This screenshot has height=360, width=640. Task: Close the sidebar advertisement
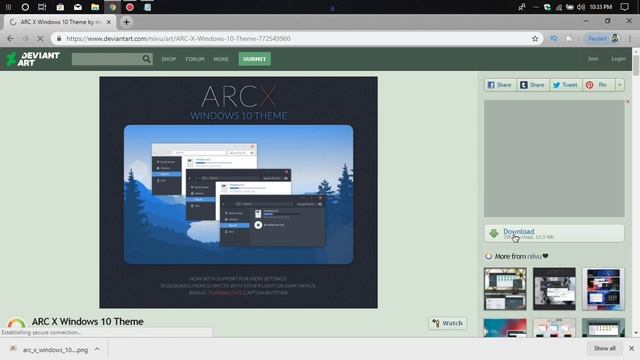[x=628, y=102]
